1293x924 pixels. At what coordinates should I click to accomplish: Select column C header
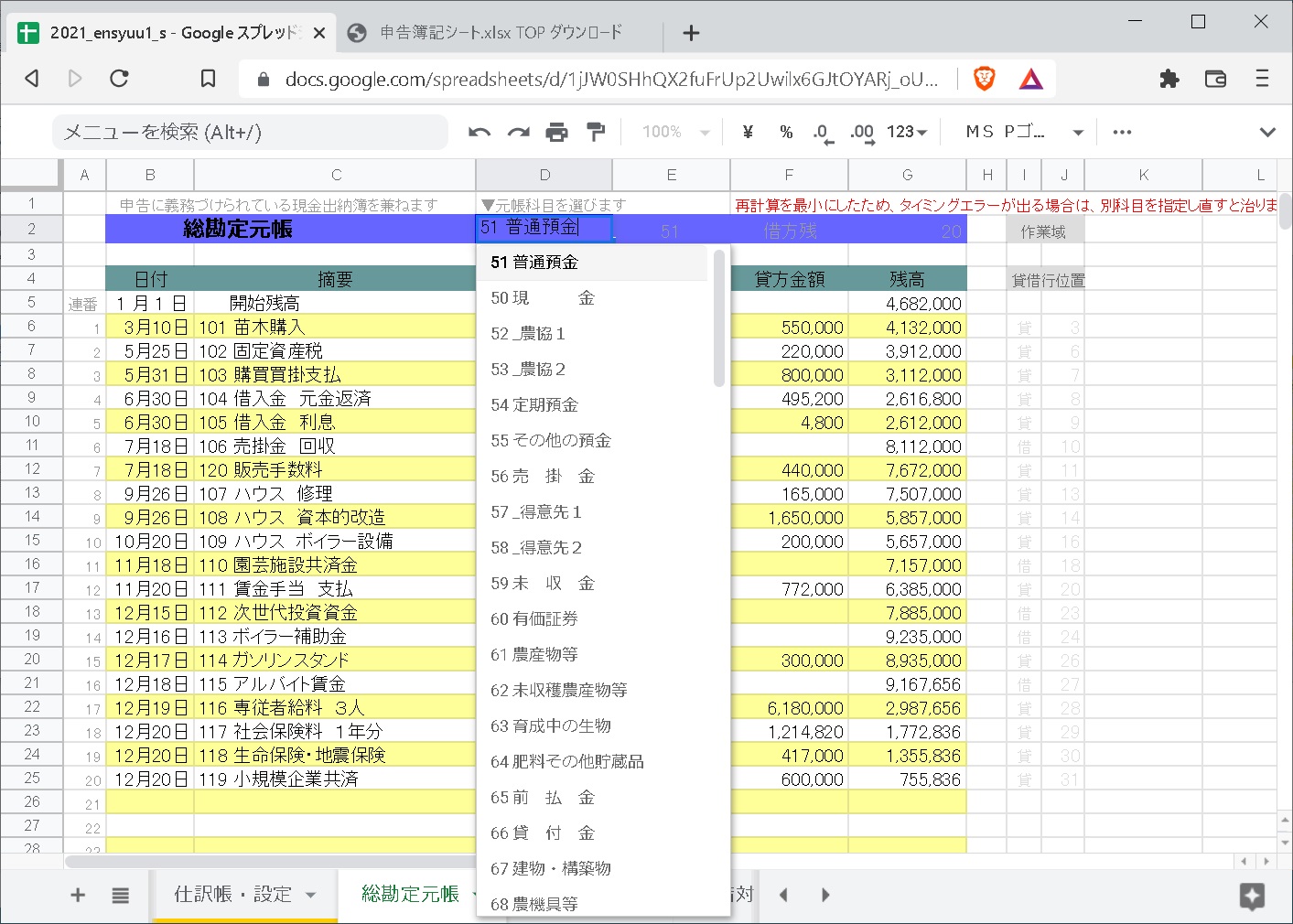(336, 175)
